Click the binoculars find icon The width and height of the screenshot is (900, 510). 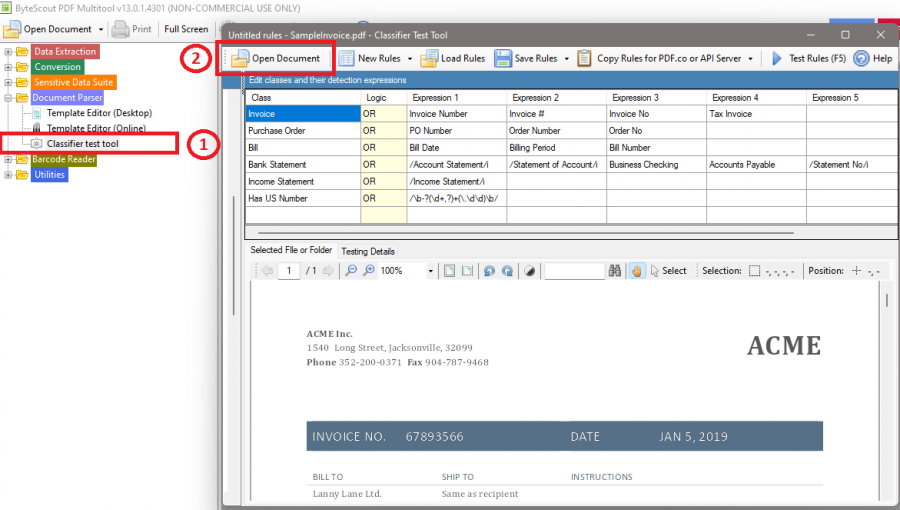[615, 271]
